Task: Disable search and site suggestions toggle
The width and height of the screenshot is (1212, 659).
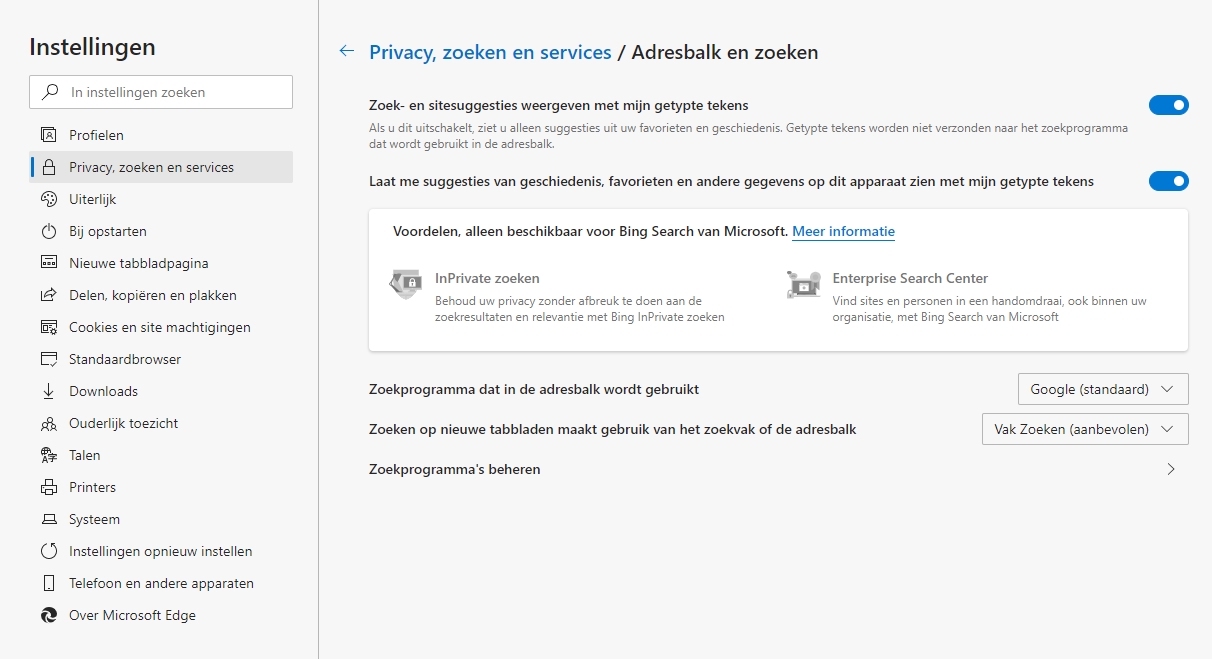Action: (1168, 105)
